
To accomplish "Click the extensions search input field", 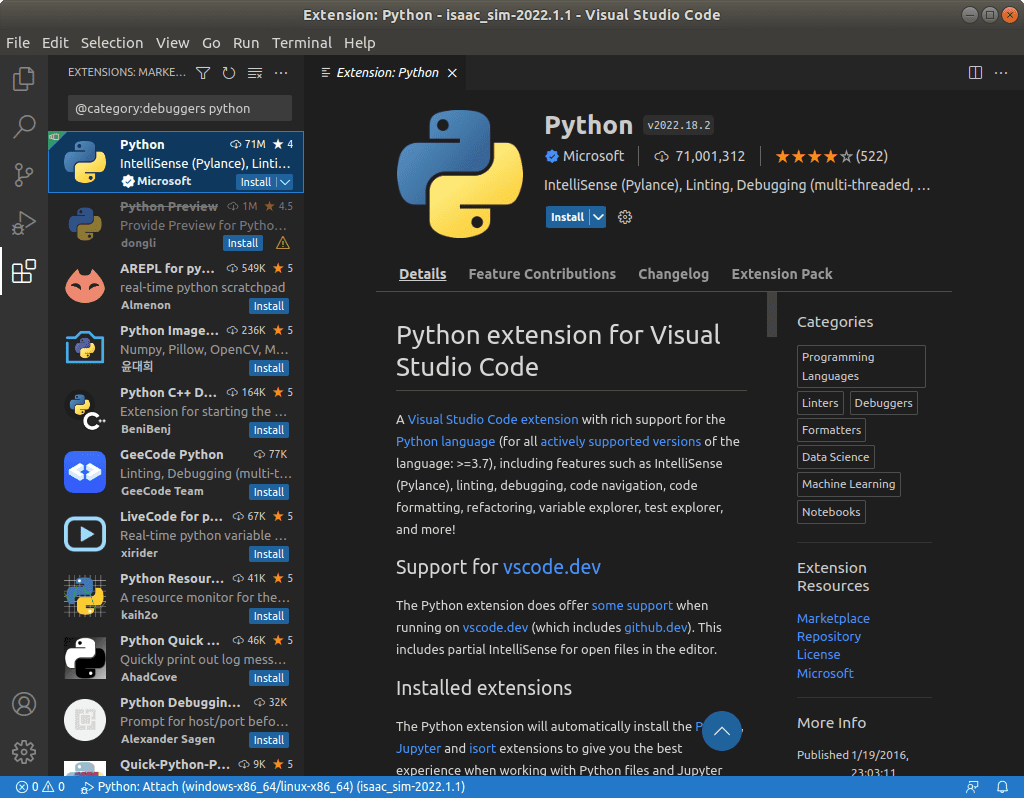I will coord(180,108).
